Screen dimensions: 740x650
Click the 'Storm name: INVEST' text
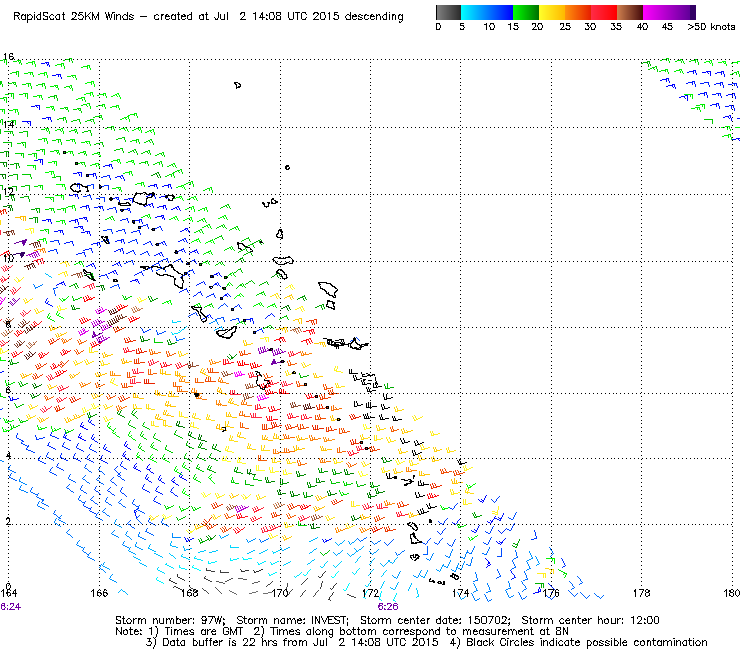tap(292, 620)
